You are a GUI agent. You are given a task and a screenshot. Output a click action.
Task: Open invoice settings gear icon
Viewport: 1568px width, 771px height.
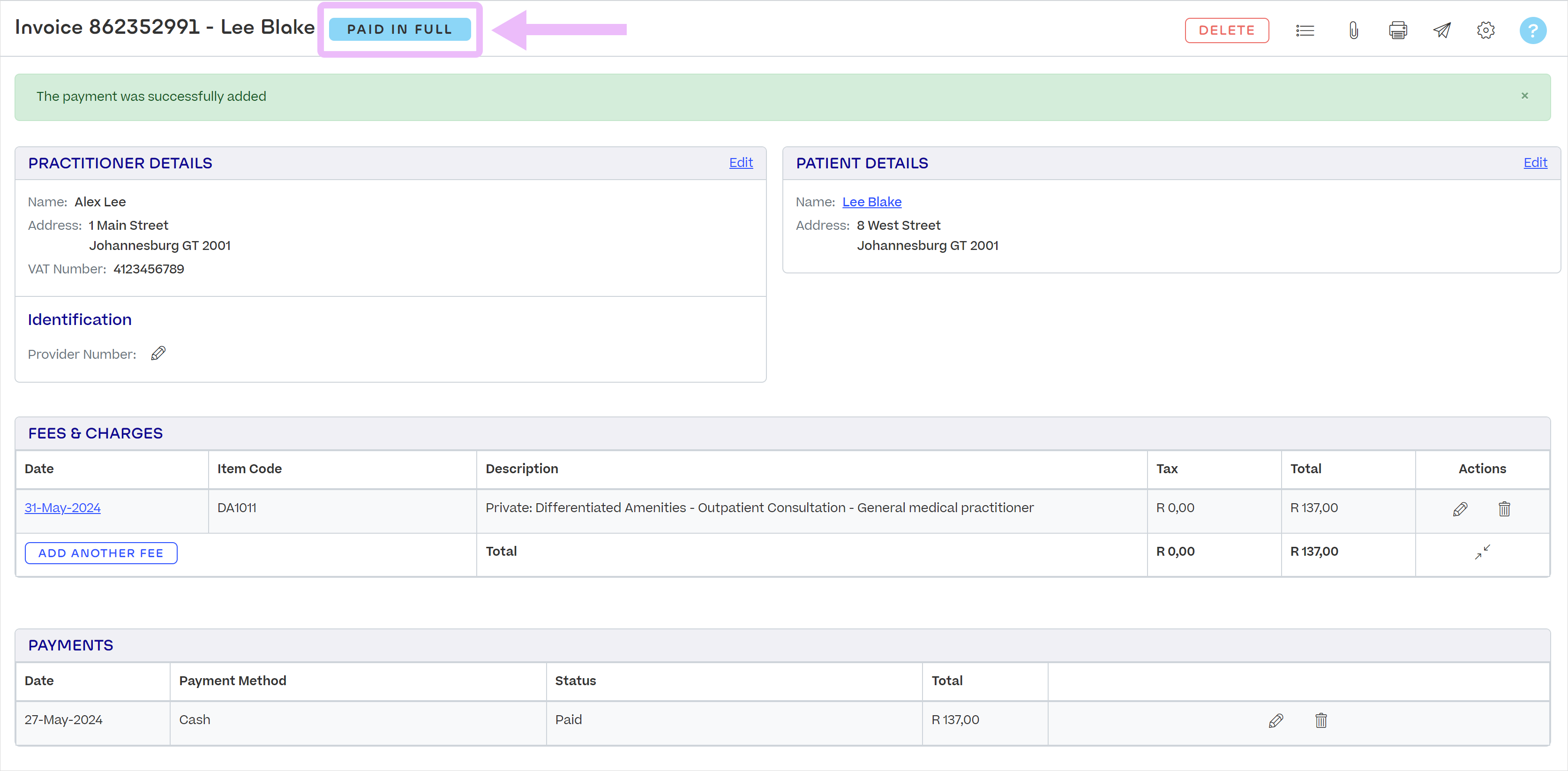[x=1486, y=30]
